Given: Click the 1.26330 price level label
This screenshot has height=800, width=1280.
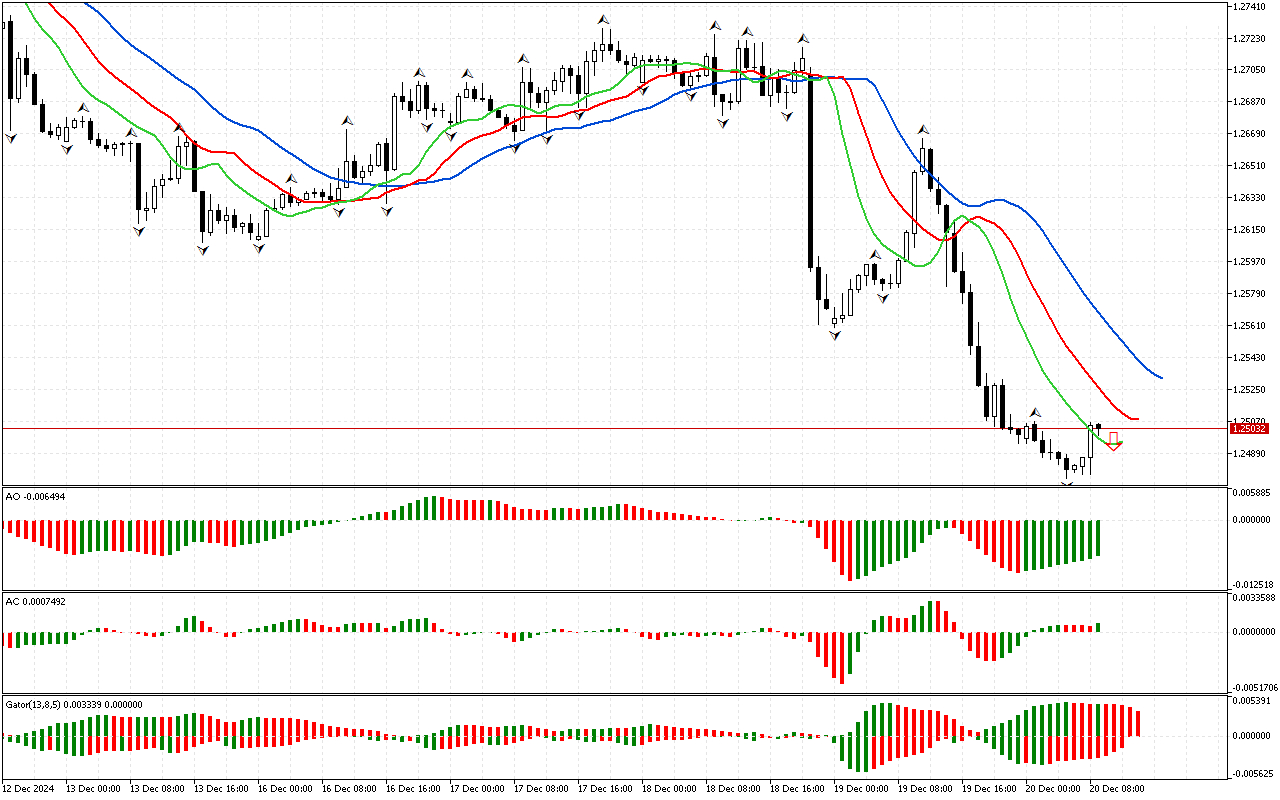Looking at the screenshot, I should (1250, 198).
